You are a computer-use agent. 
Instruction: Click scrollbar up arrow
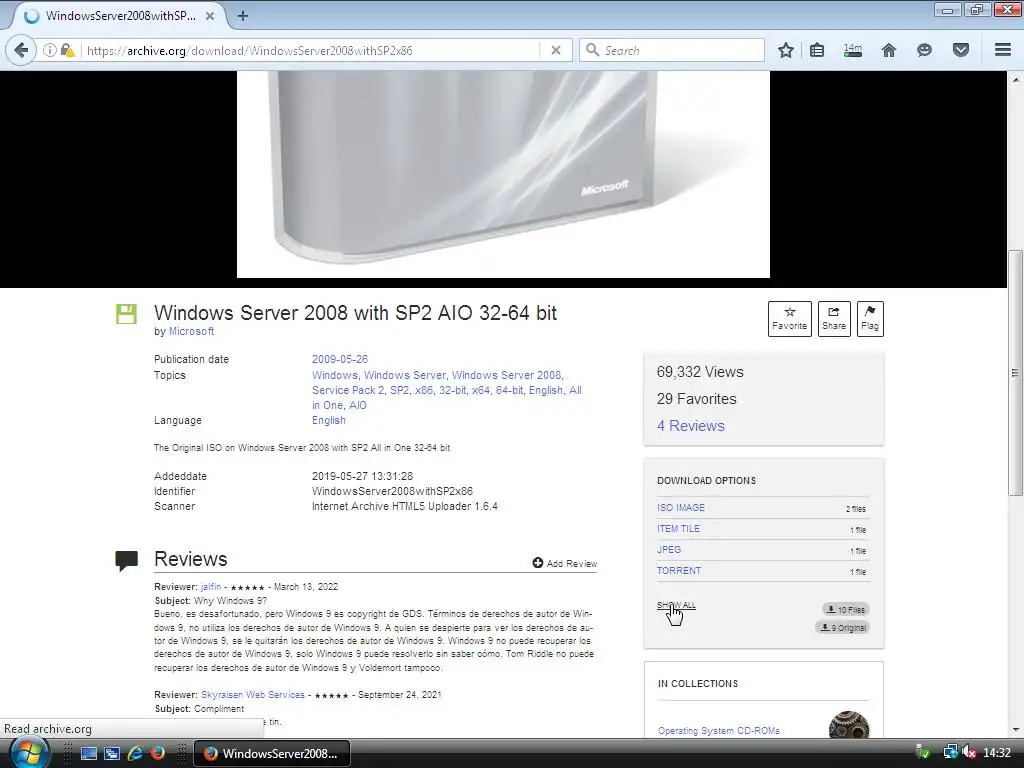pyautogui.click(x=1015, y=80)
